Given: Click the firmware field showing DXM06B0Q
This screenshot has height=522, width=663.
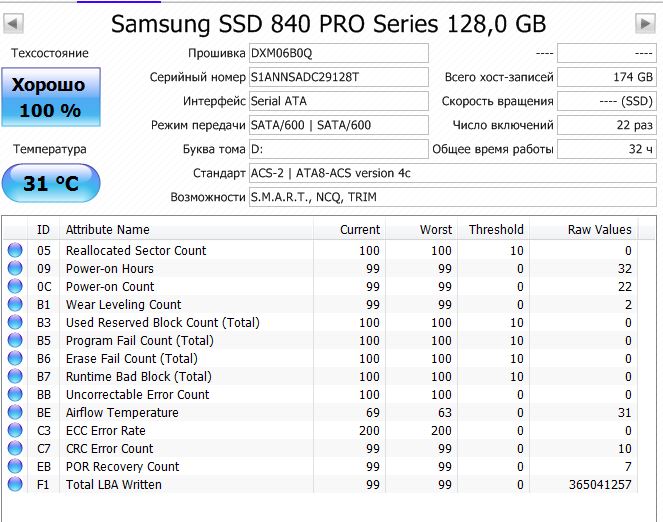Looking at the screenshot, I should pos(338,53).
